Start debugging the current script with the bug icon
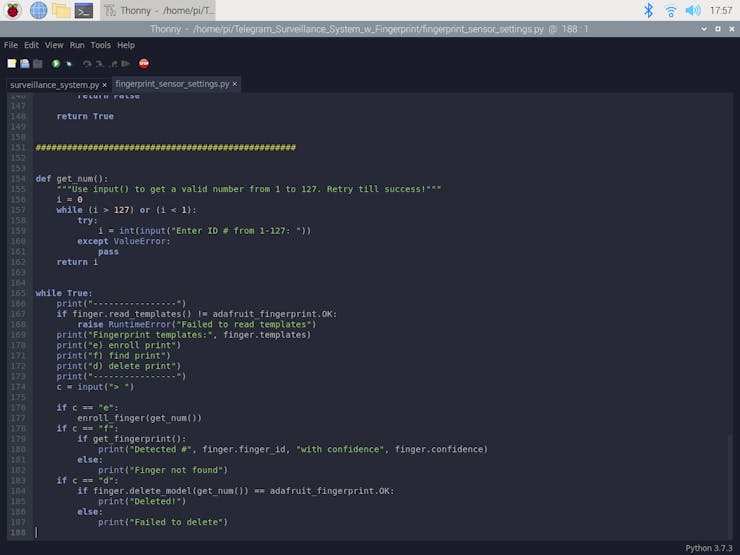 click(69, 63)
